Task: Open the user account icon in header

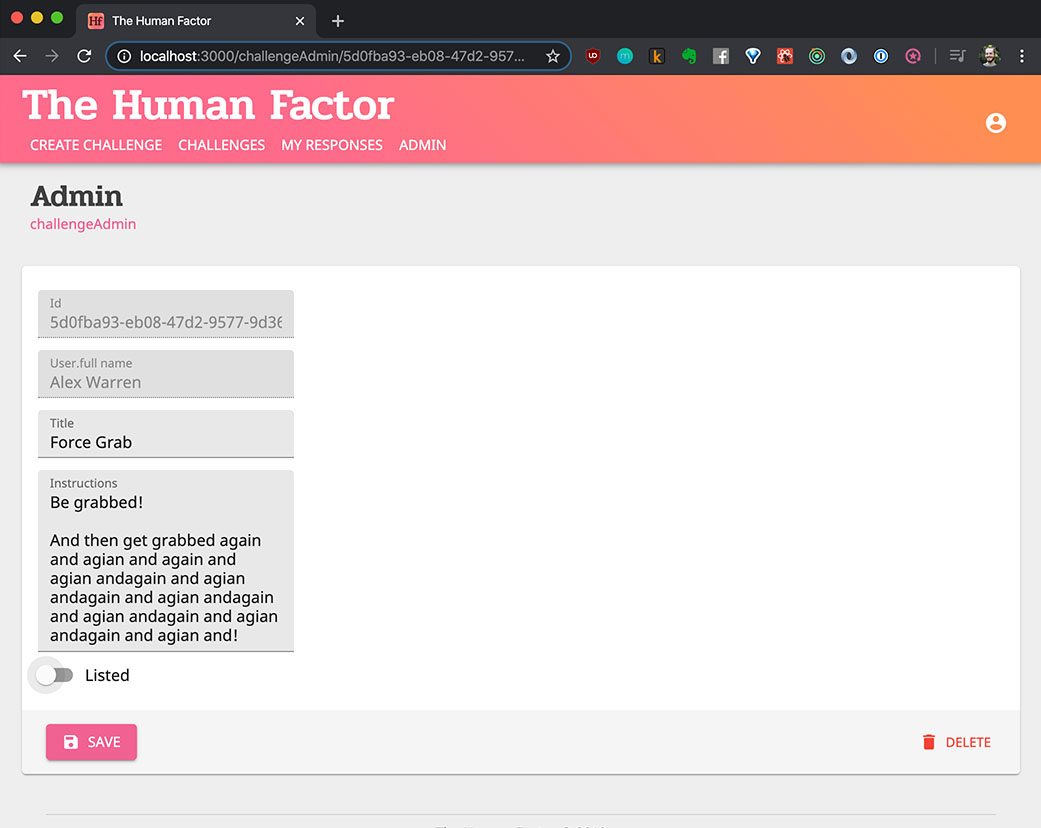Action: (995, 123)
